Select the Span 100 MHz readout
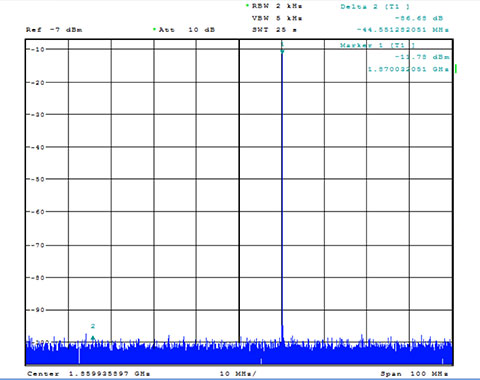Viewport: 480px width, 380px height. tap(414, 374)
